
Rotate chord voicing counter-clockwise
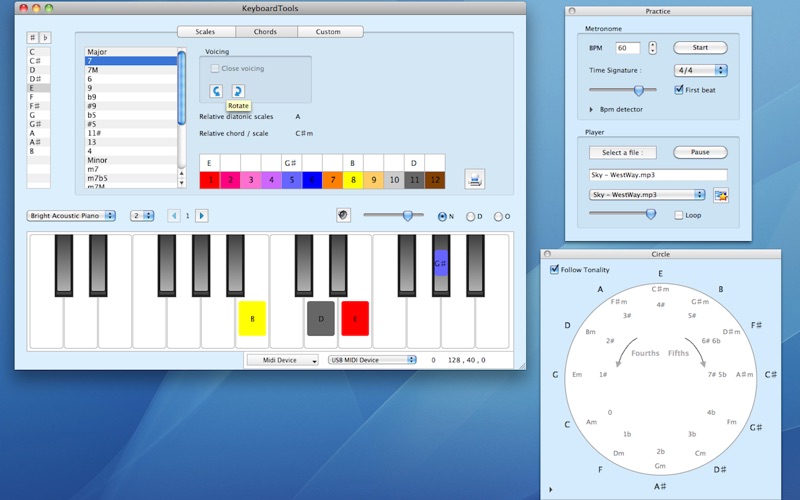(216, 91)
